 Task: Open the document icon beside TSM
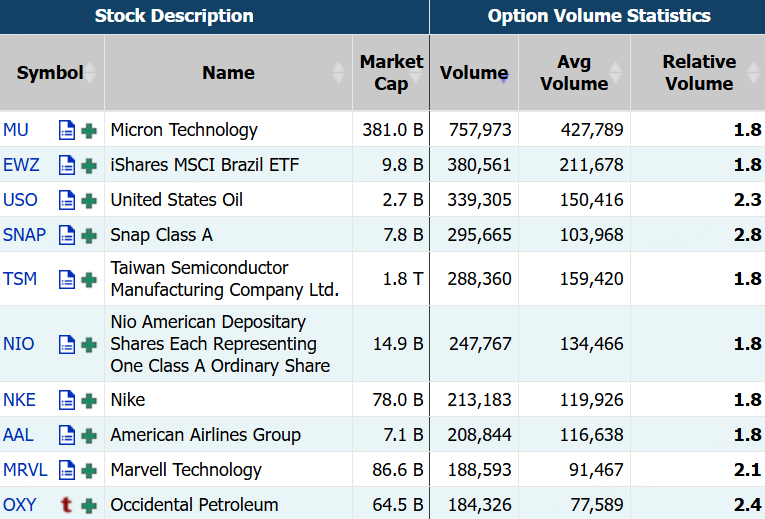click(x=67, y=279)
